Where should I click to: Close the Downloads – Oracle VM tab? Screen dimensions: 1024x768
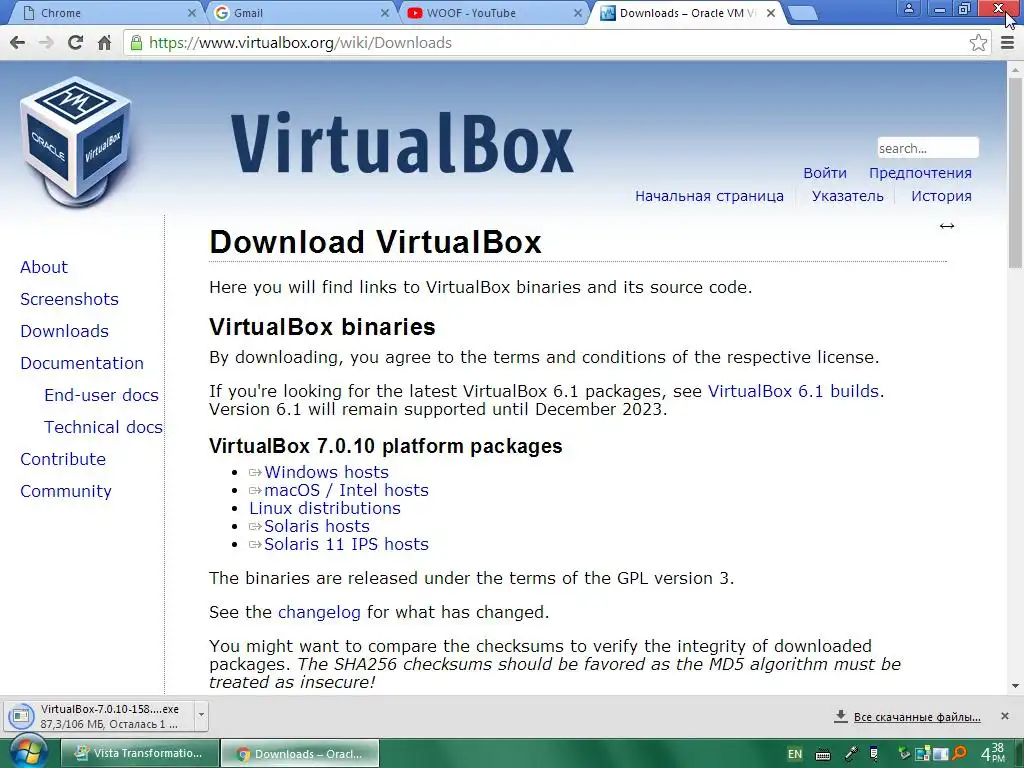point(771,13)
